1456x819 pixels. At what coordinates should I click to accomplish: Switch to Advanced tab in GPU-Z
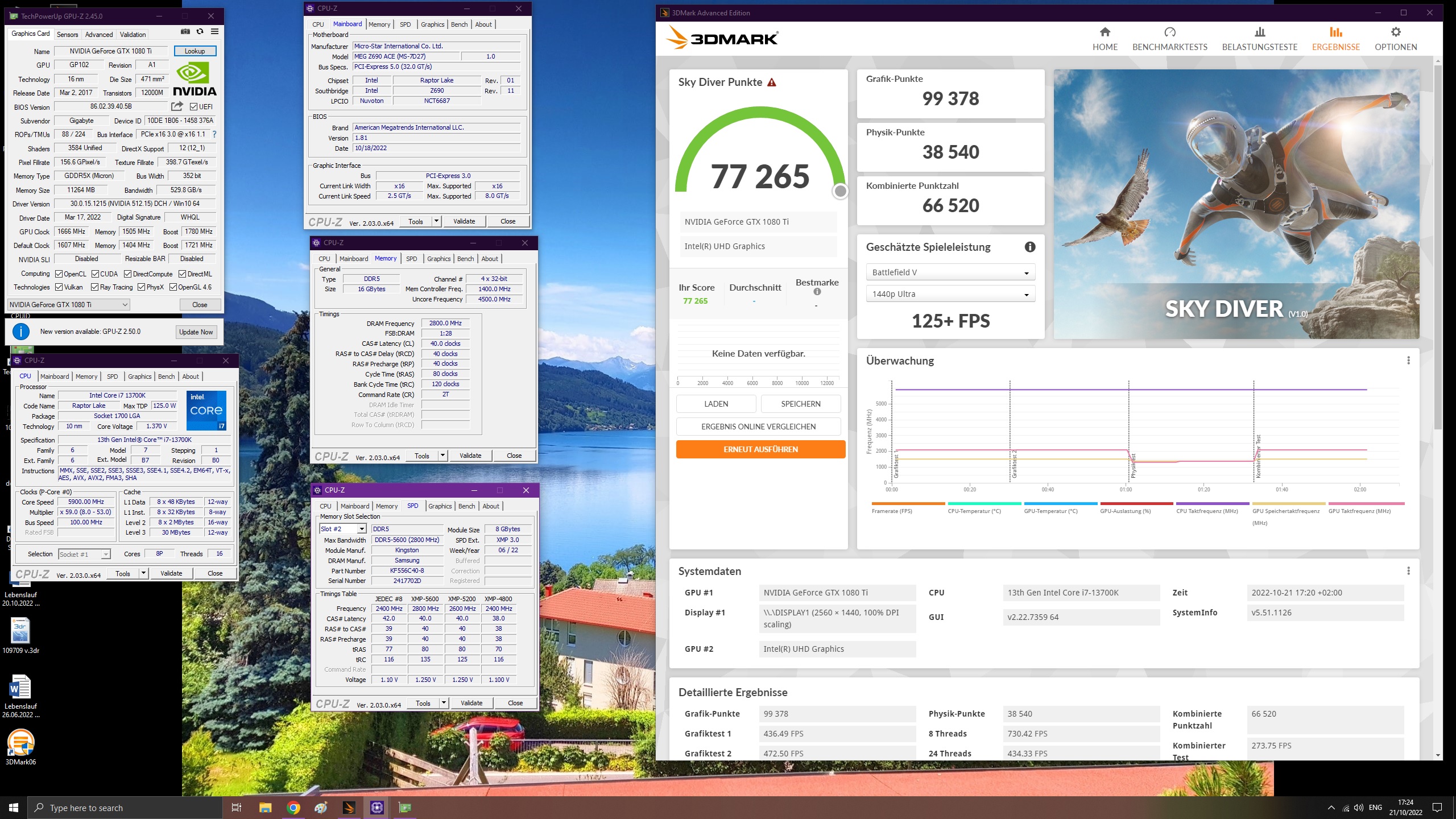click(x=99, y=35)
